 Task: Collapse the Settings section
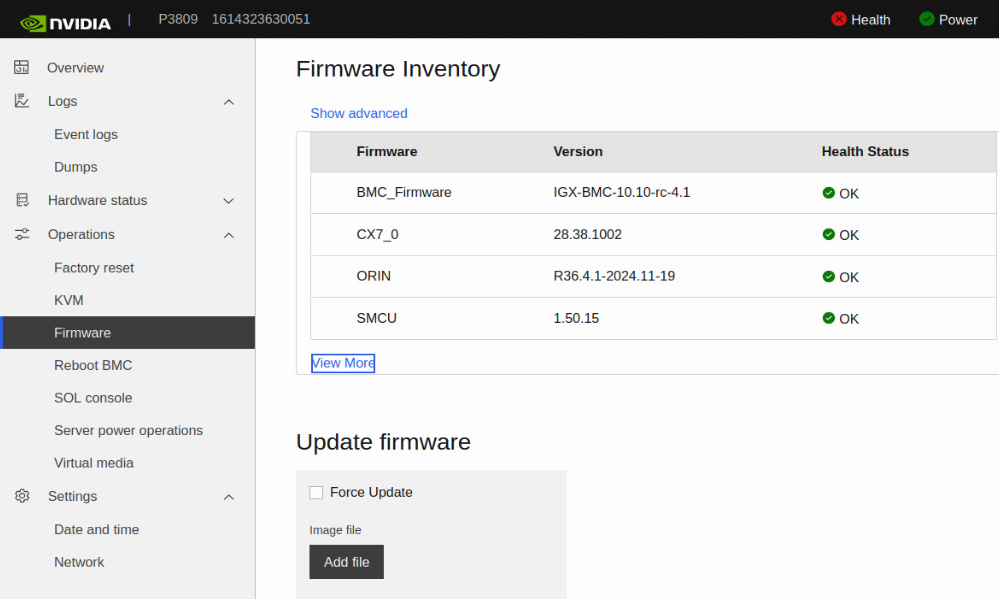click(228, 496)
